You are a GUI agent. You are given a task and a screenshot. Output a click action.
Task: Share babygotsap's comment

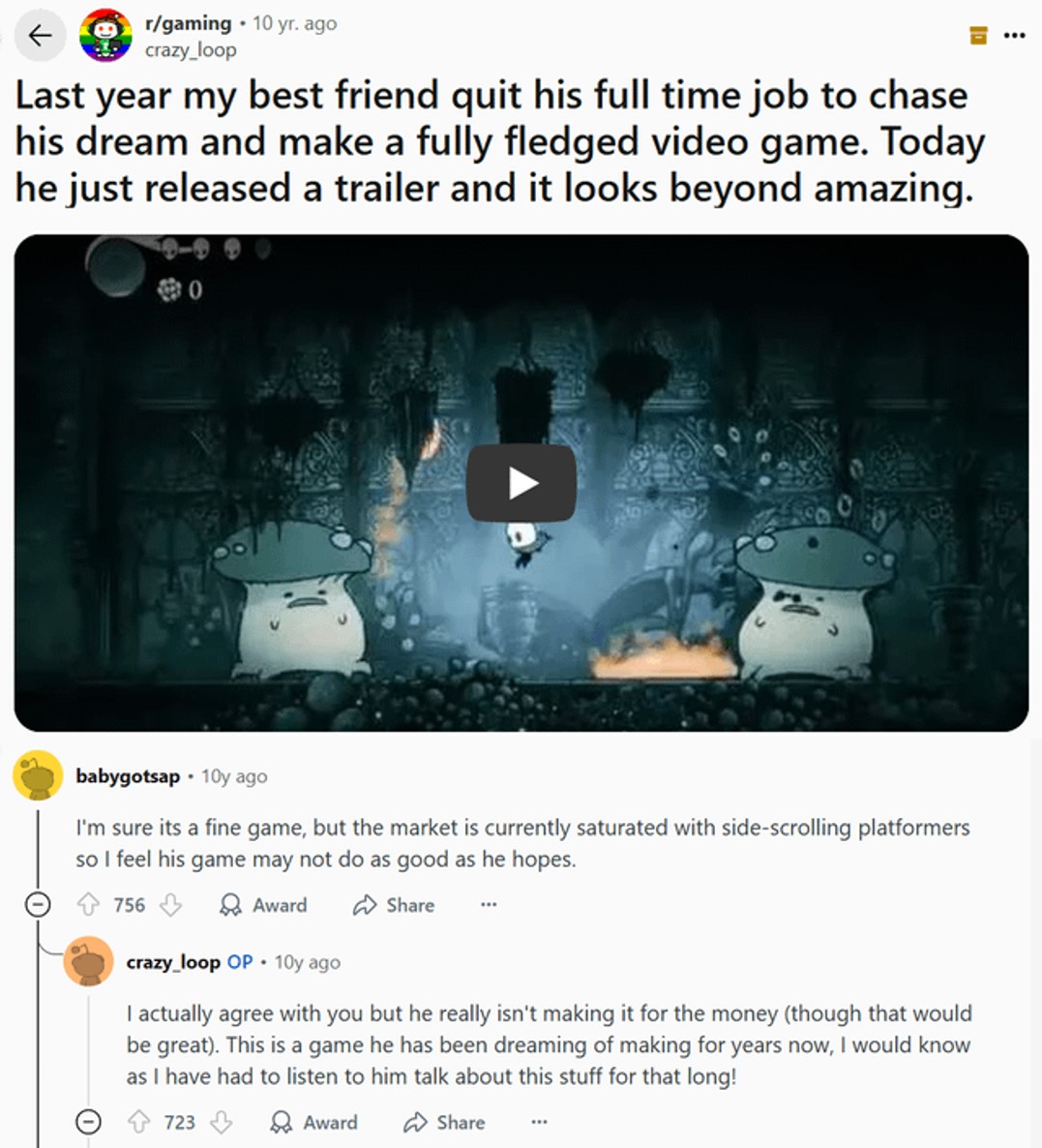394,905
